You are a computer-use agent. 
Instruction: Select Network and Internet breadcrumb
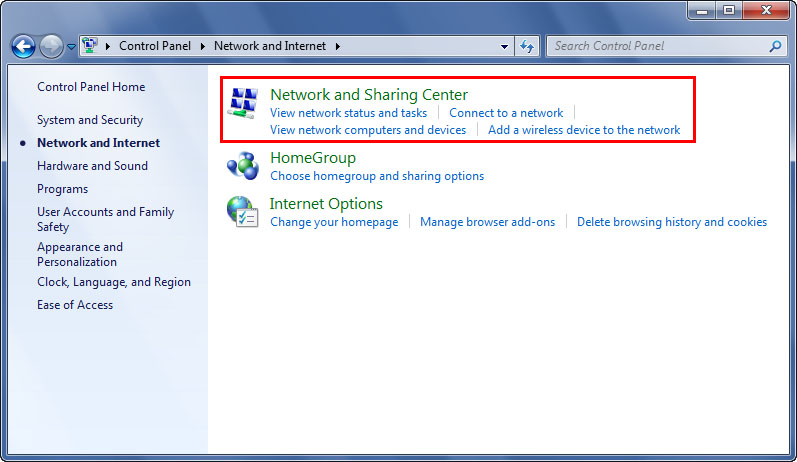coord(270,46)
